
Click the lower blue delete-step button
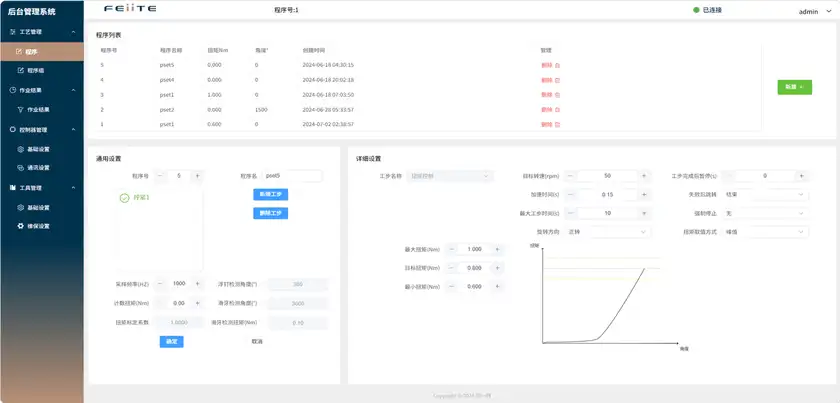[271, 213]
